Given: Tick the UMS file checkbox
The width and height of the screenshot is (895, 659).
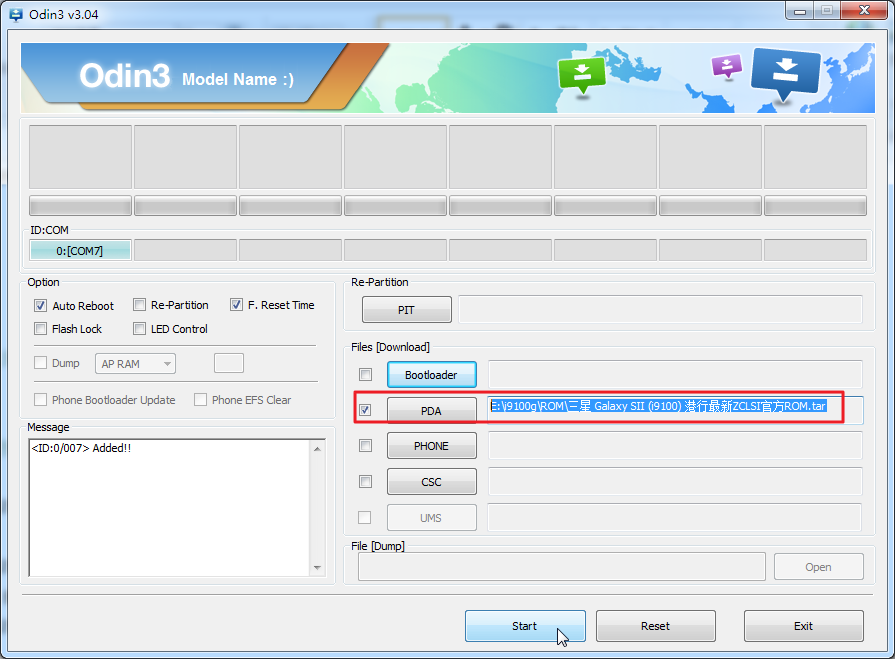Looking at the screenshot, I should click(x=364, y=518).
